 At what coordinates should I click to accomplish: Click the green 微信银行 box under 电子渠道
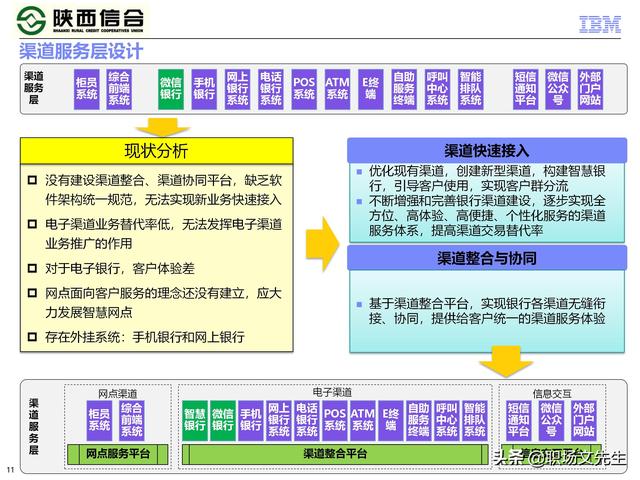(x=222, y=420)
